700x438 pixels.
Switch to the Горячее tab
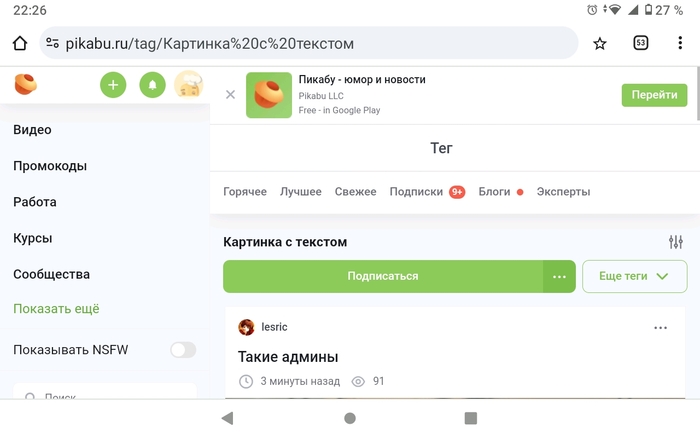[245, 192]
